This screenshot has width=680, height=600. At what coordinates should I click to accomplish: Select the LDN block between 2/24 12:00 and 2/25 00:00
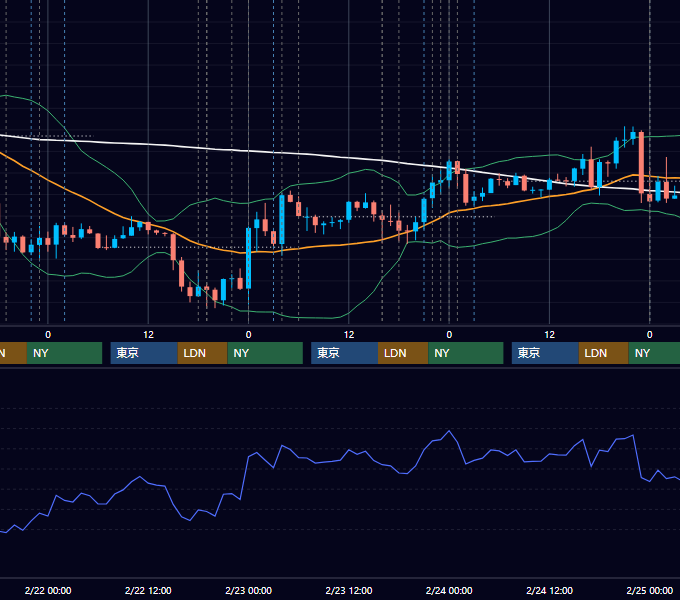coord(604,353)
